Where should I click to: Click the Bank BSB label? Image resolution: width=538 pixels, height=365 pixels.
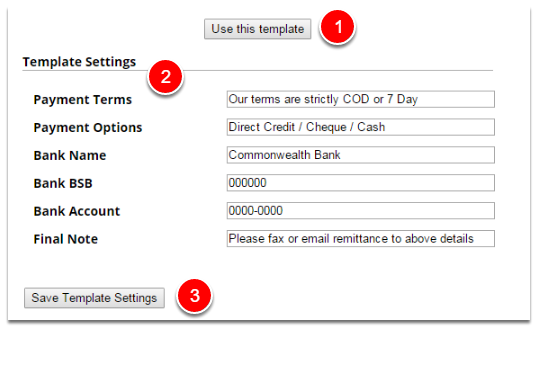point(63,183)
